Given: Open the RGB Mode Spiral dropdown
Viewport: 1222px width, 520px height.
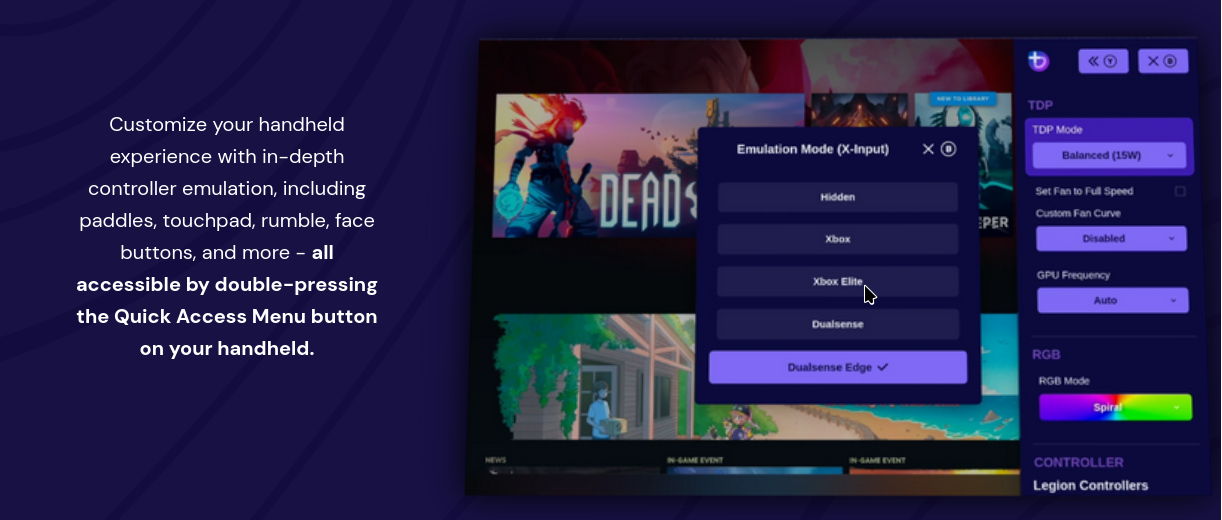Looking at the screenshot, I should point(1116,407).
